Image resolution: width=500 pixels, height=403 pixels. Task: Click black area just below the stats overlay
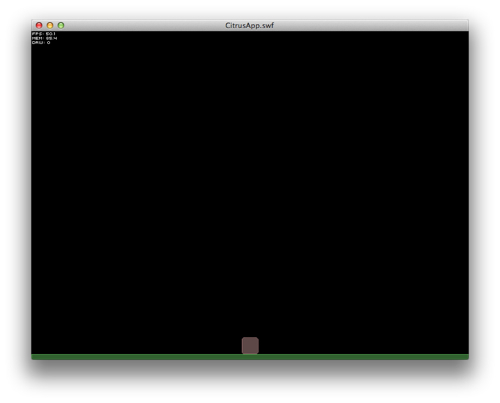point(44,52)
